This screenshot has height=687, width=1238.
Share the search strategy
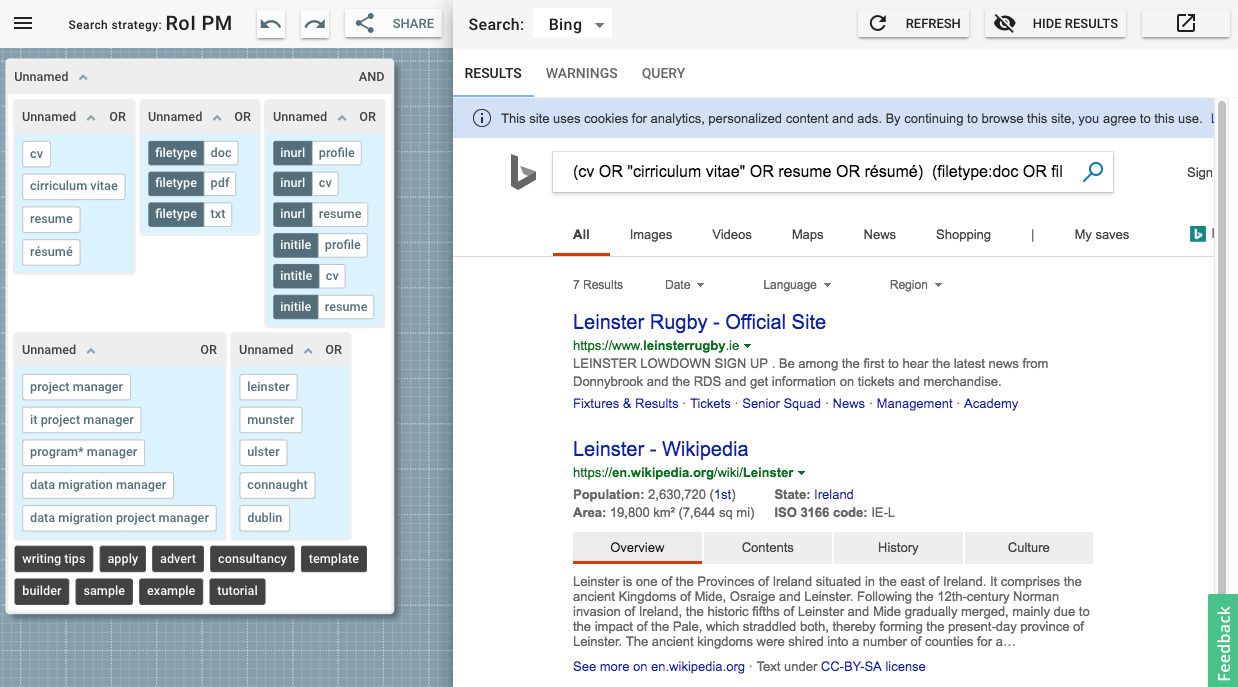[x=394, y=24]
